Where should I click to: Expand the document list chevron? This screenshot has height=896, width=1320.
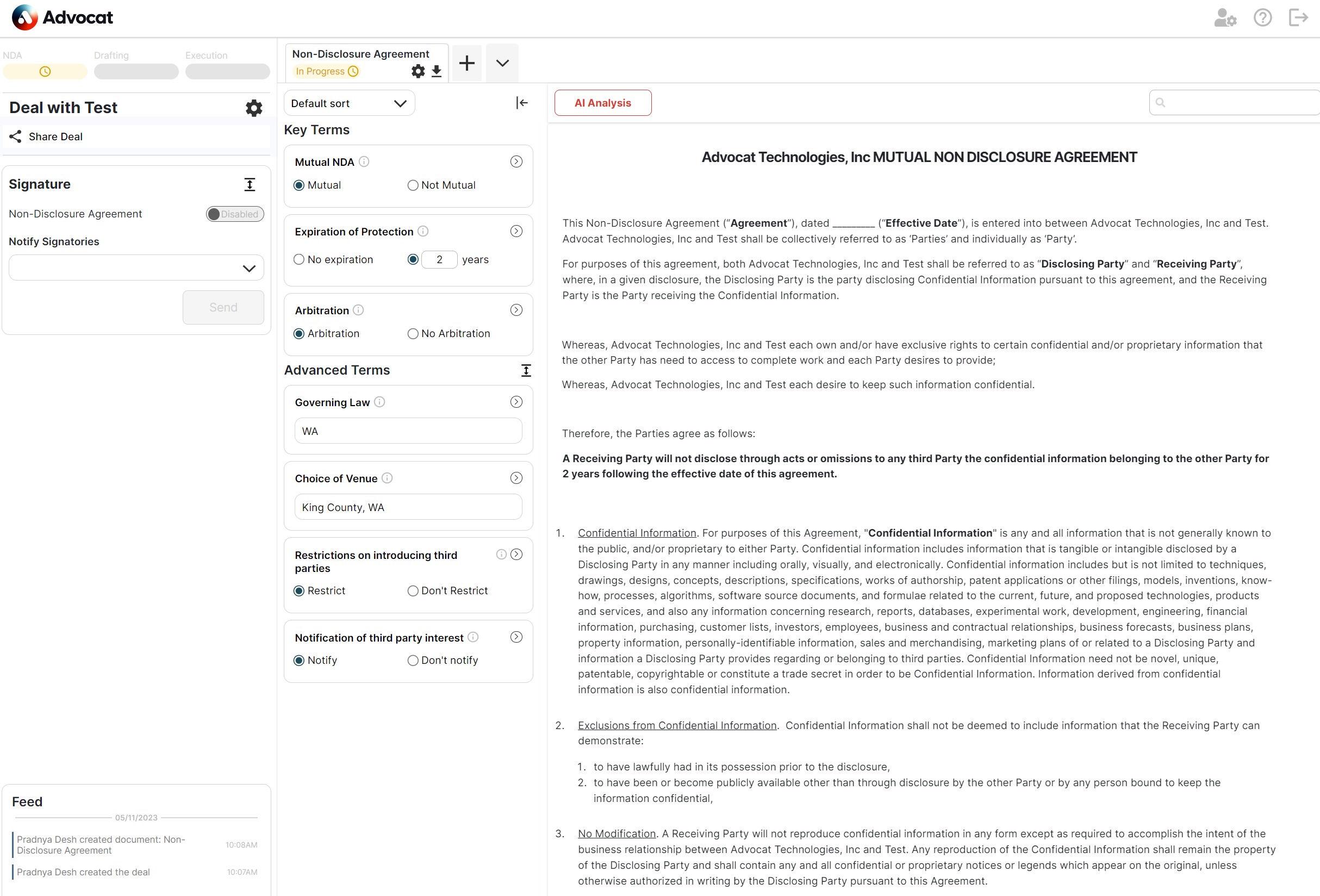502,63
